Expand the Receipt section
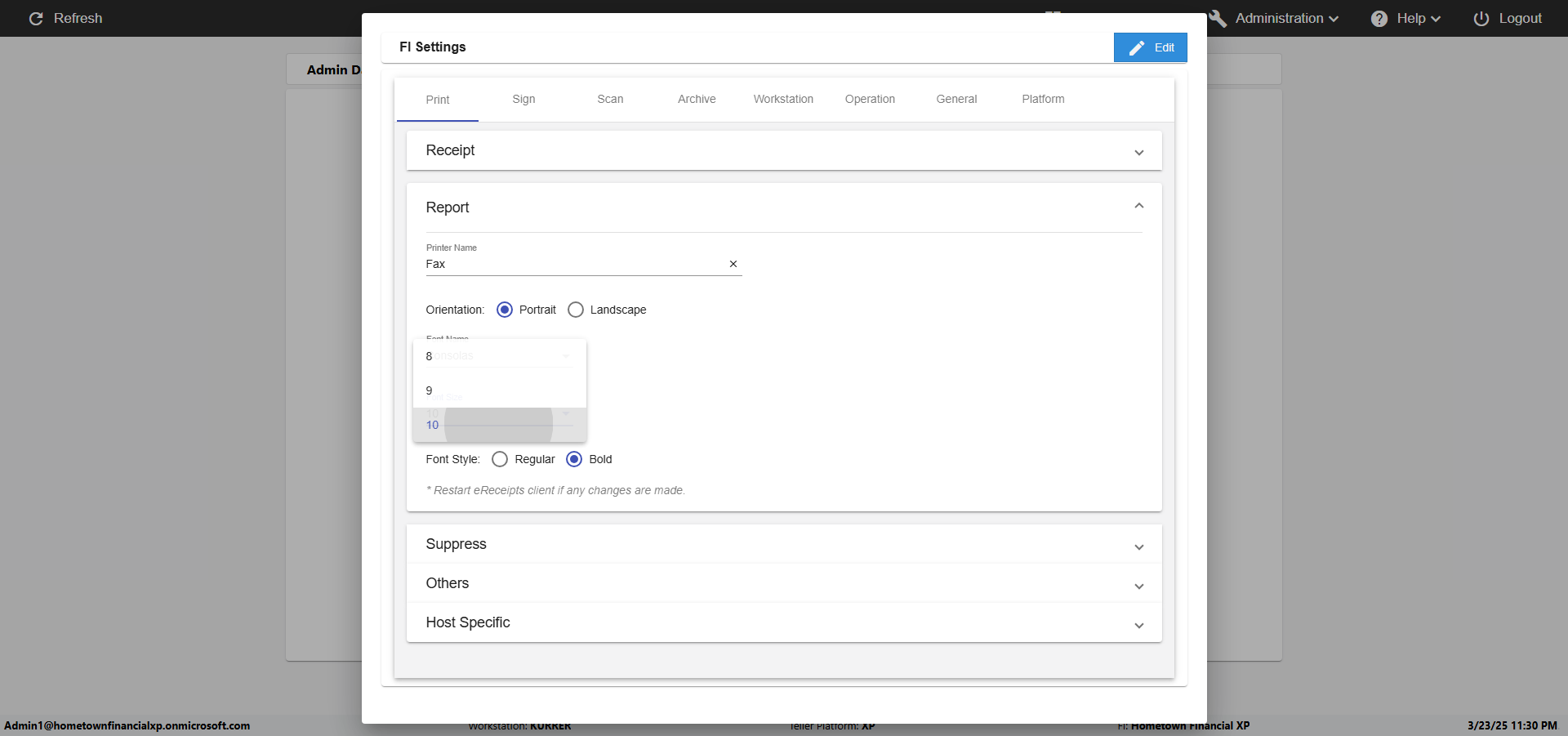This screenshot has height=736, width=1568. point(1139,153)
